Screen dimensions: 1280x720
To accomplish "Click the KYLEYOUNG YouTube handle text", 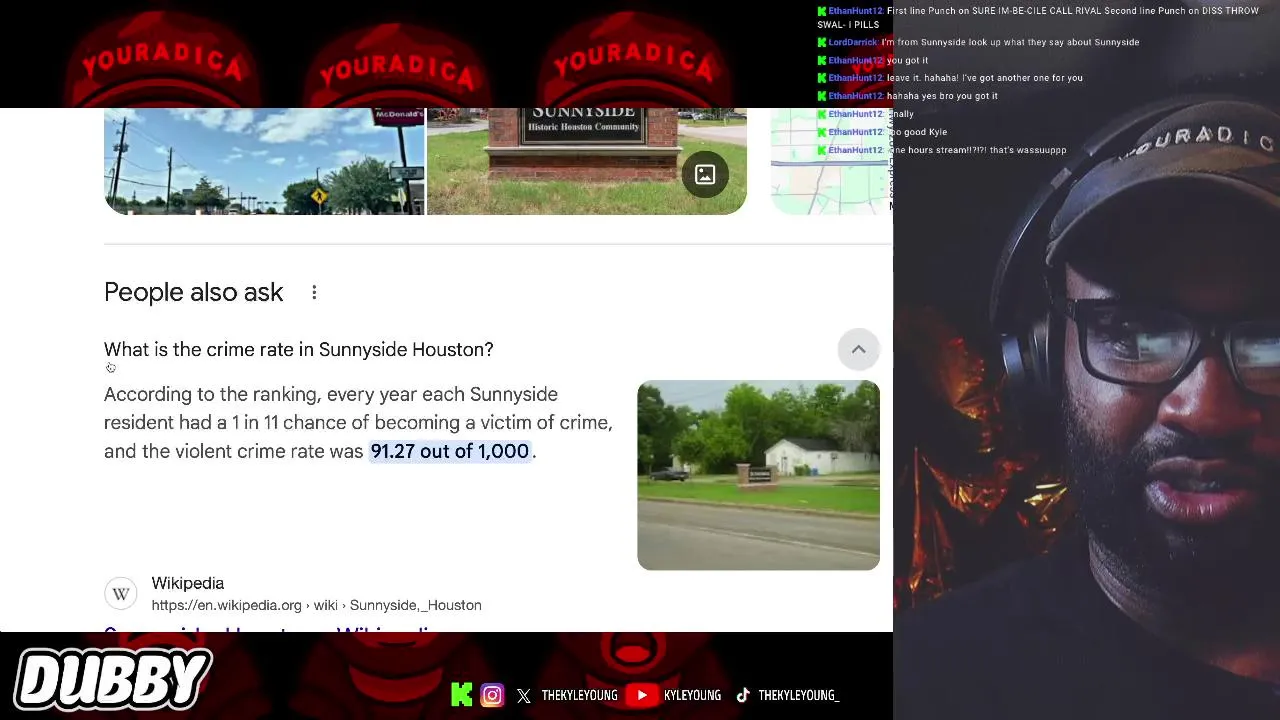I will click(692, 695).
